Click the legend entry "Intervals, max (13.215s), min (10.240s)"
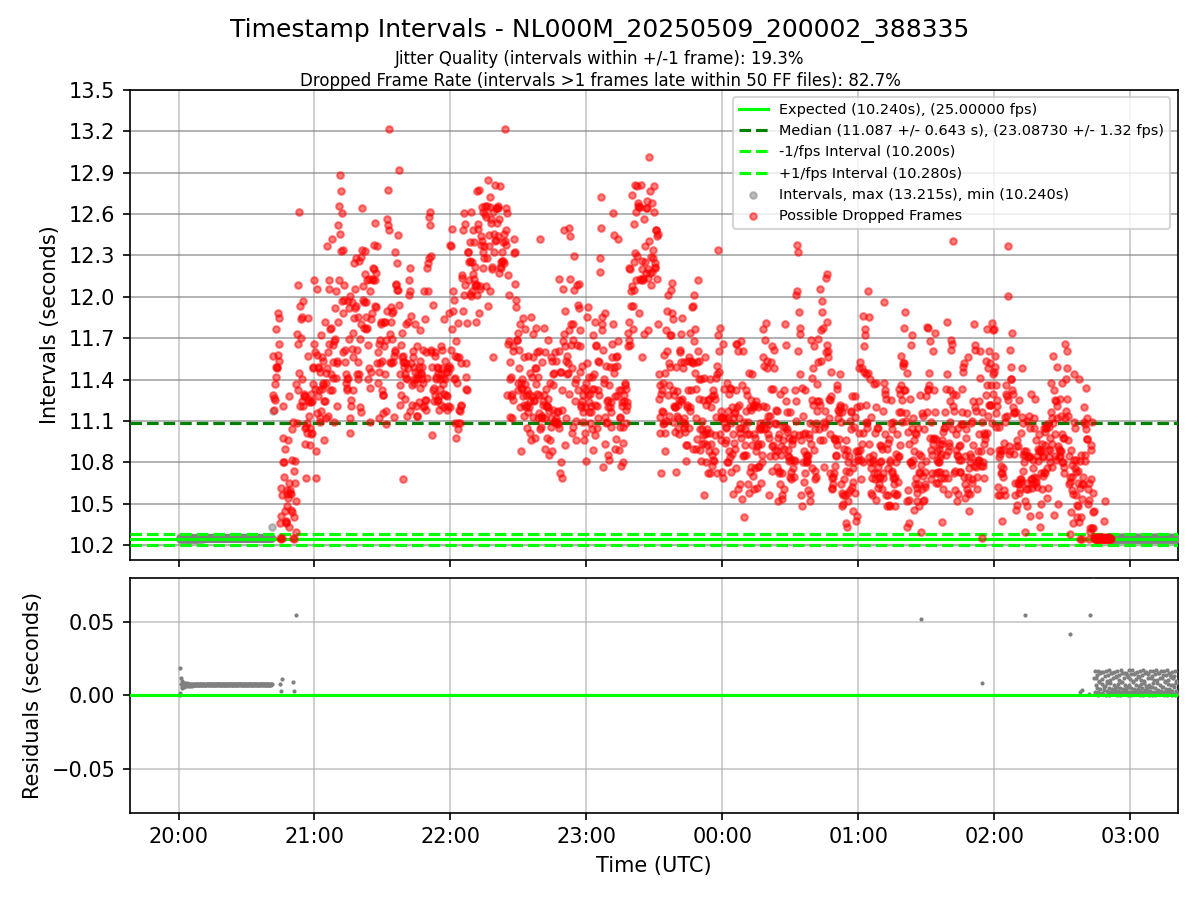Screen dimensions: 1200x900 coord(924,194)
